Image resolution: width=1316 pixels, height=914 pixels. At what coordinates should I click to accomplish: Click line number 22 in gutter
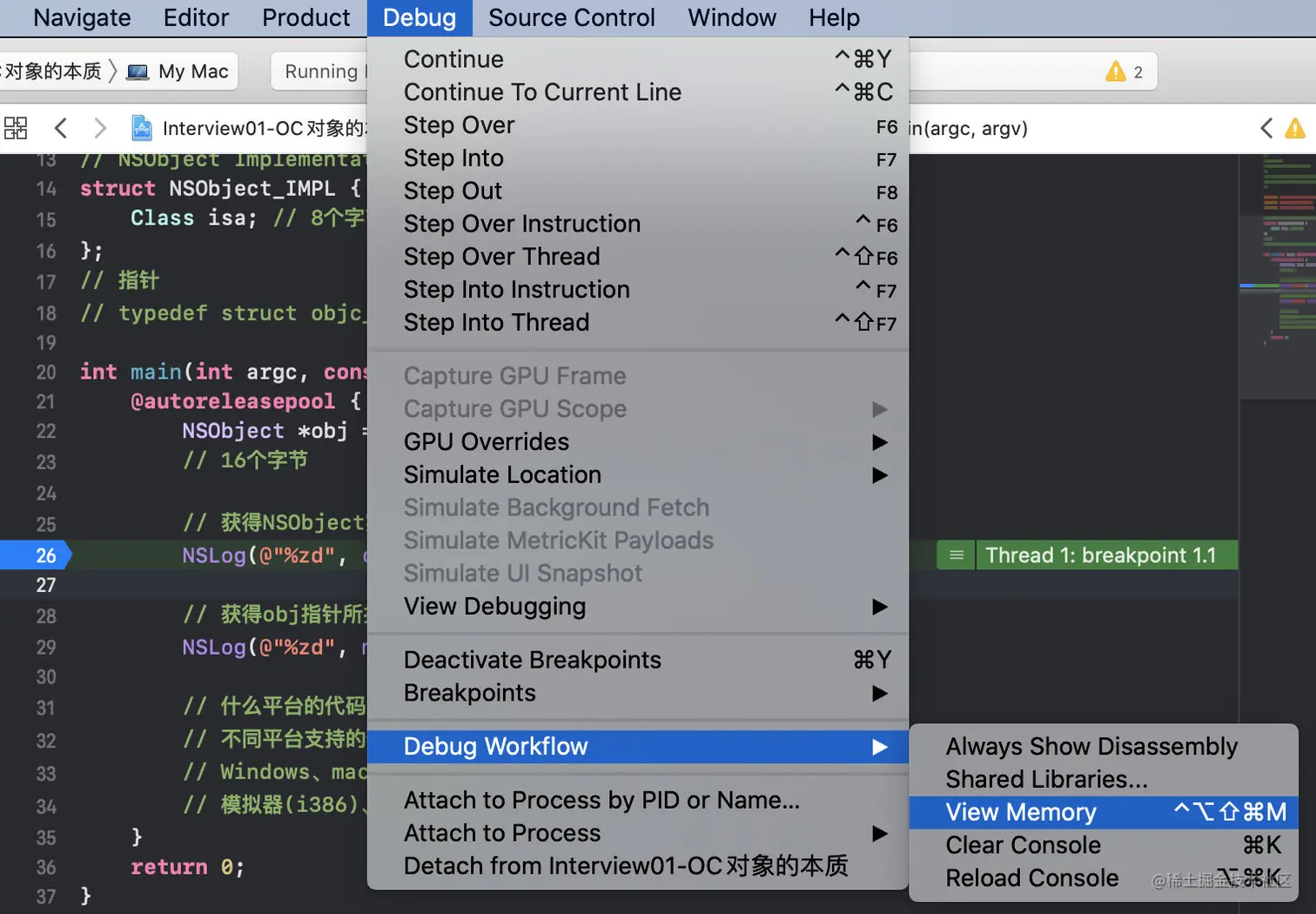tap(46, 432)
